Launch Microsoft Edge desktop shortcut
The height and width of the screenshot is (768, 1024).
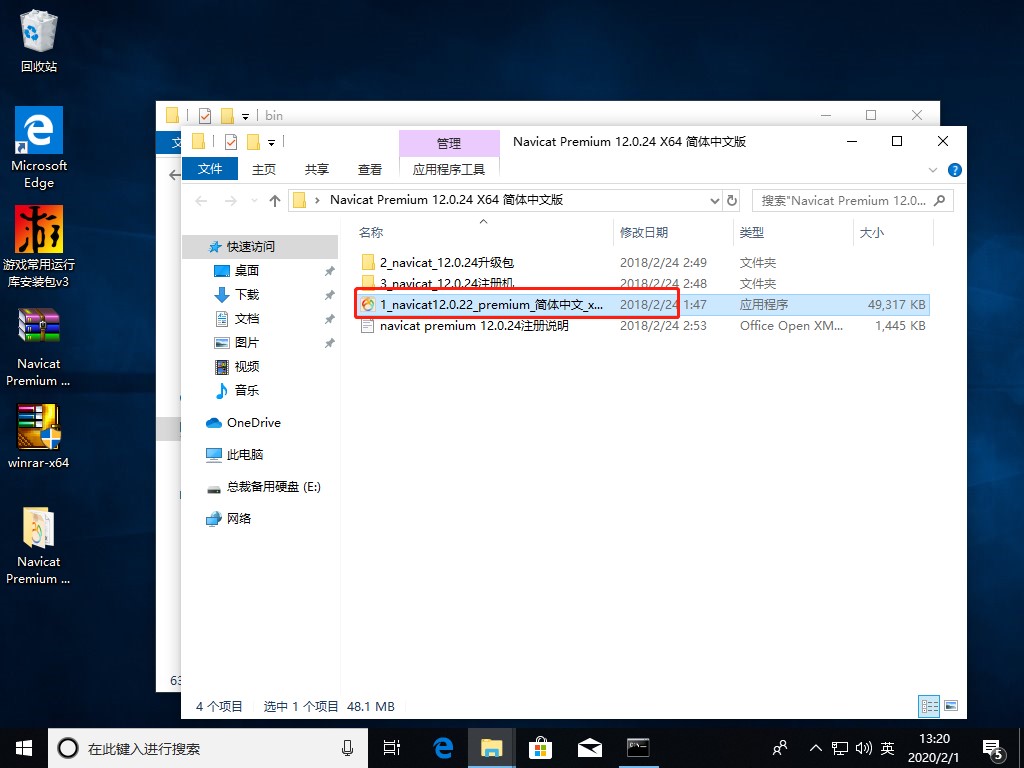[x=39, y=148]
